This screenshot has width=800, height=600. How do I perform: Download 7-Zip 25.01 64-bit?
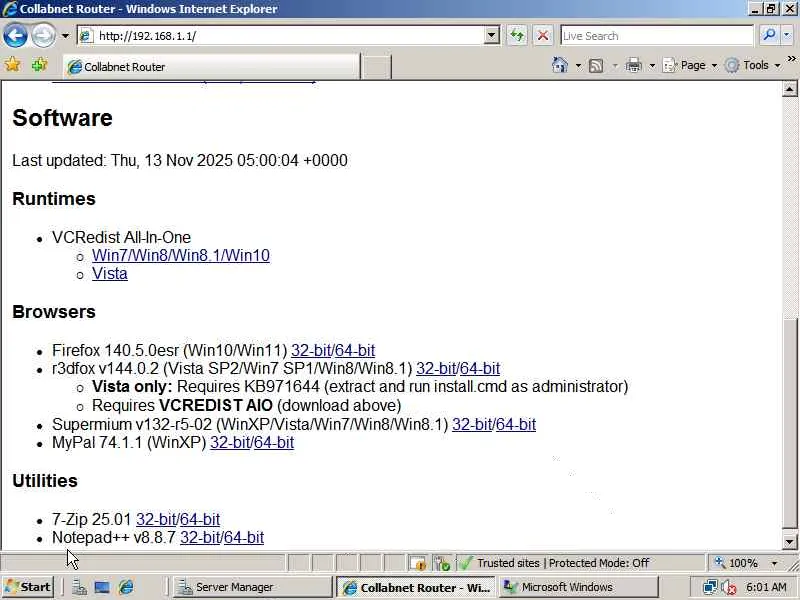pyautogui.click(x=199, y=519)
